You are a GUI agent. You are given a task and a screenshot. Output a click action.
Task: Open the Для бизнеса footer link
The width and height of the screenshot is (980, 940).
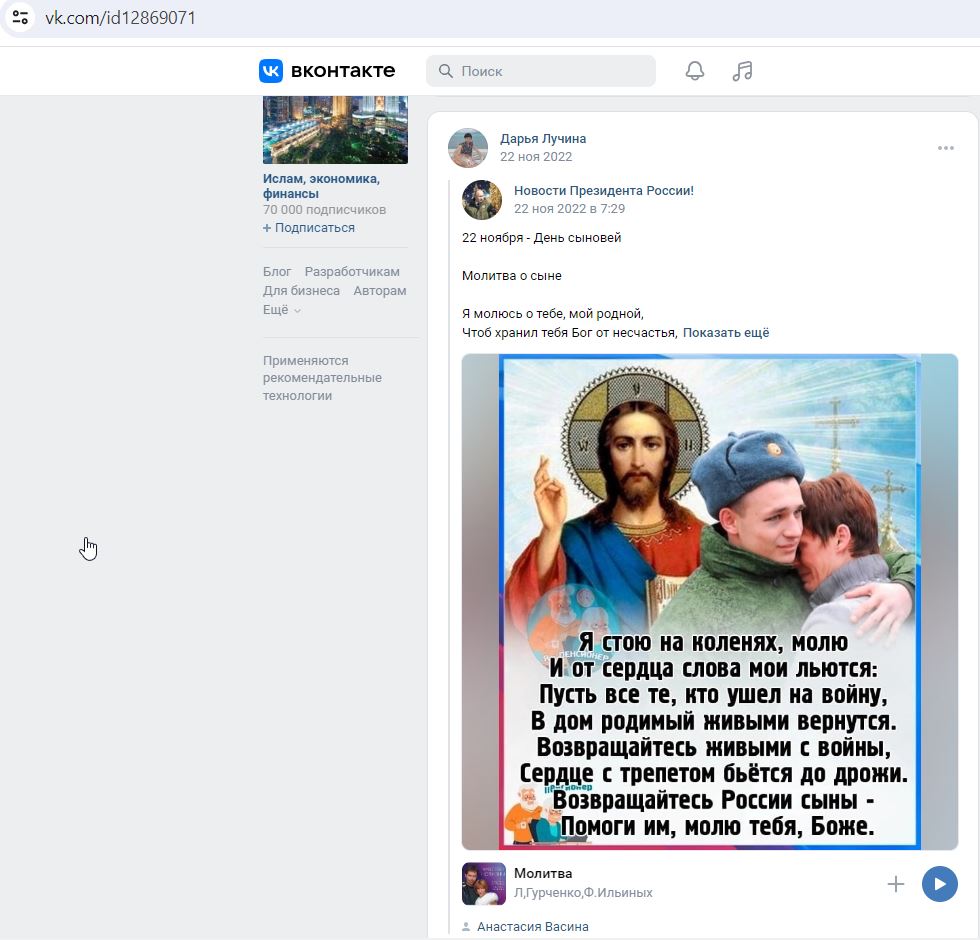[x=301, y=291]
